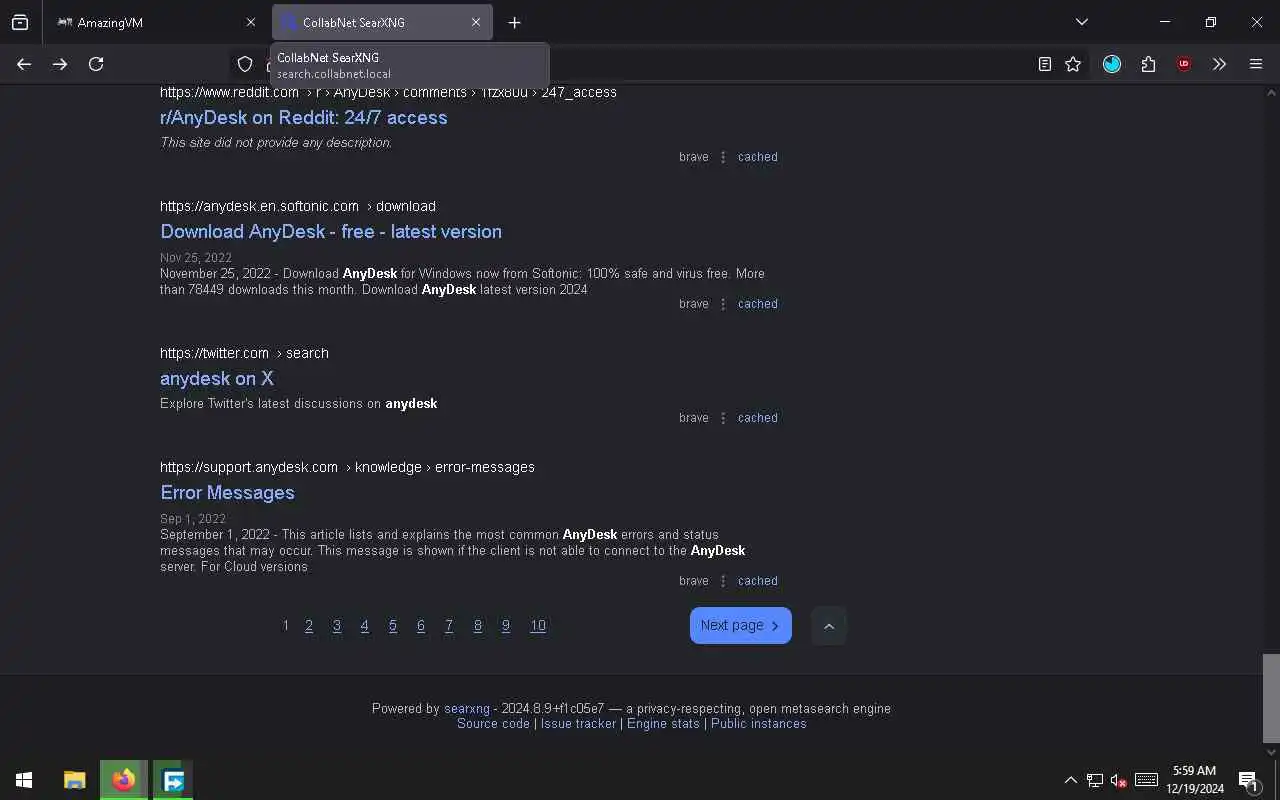Image resolution: width=1280 pixels, height=800 pixels.
Task: Click the back-to-top arrow button
Action: (829, 626)
